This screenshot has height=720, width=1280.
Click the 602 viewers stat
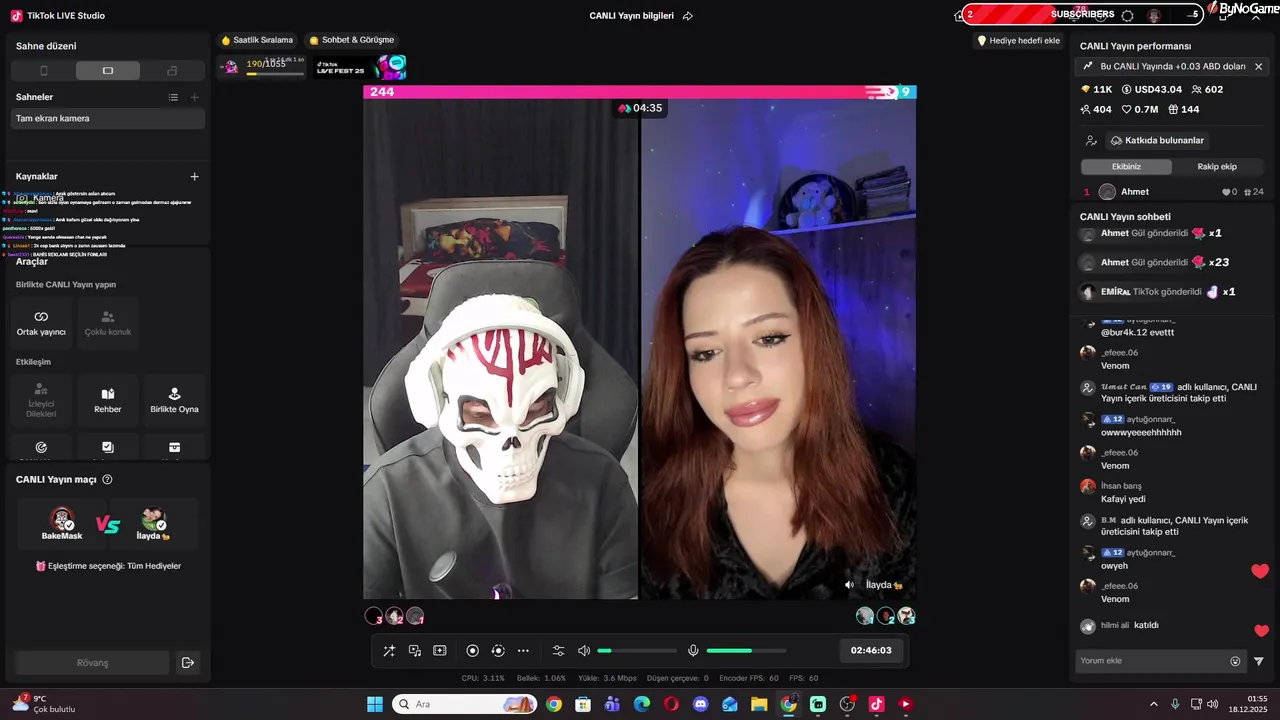(x=1207, y=89)
